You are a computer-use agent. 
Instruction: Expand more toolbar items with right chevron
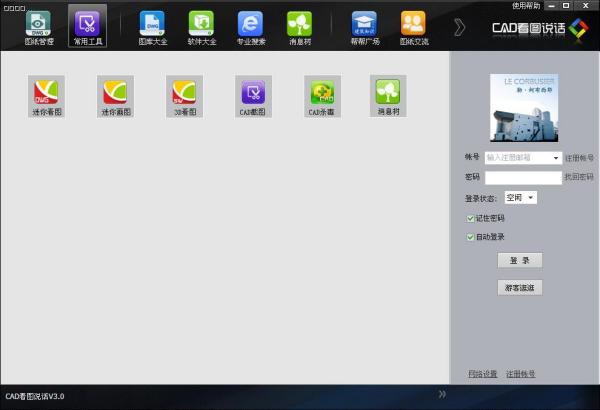459,26
